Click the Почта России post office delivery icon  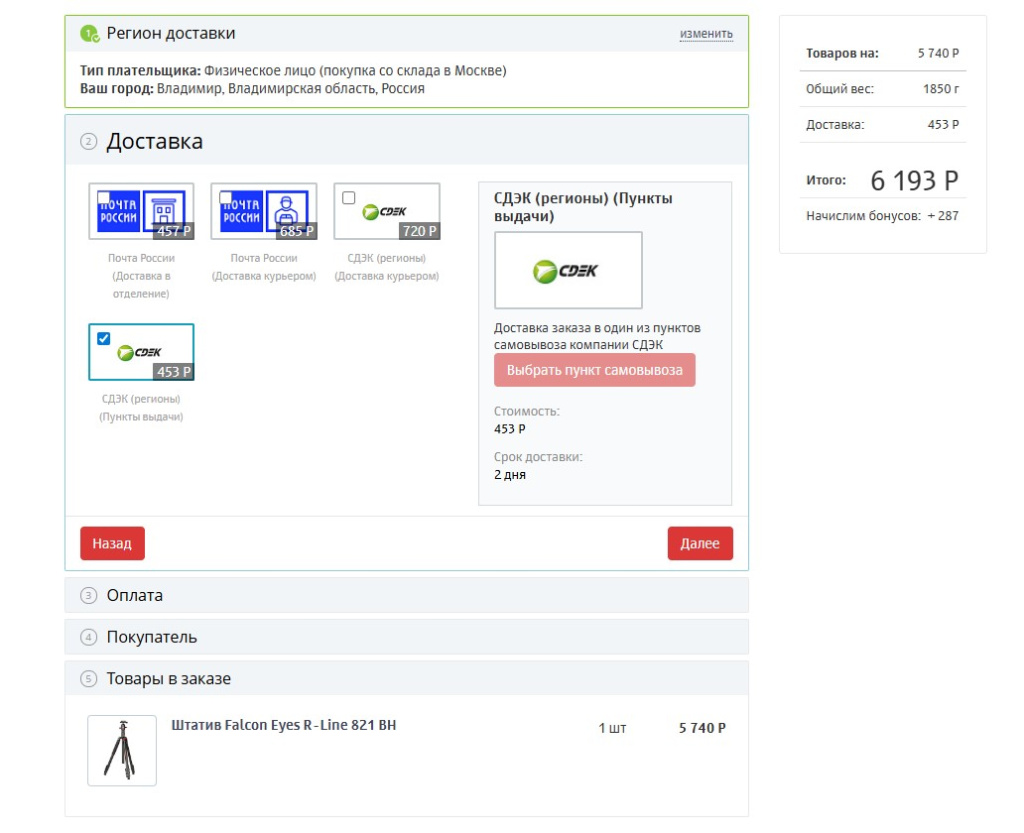click(x=141, y=211)
